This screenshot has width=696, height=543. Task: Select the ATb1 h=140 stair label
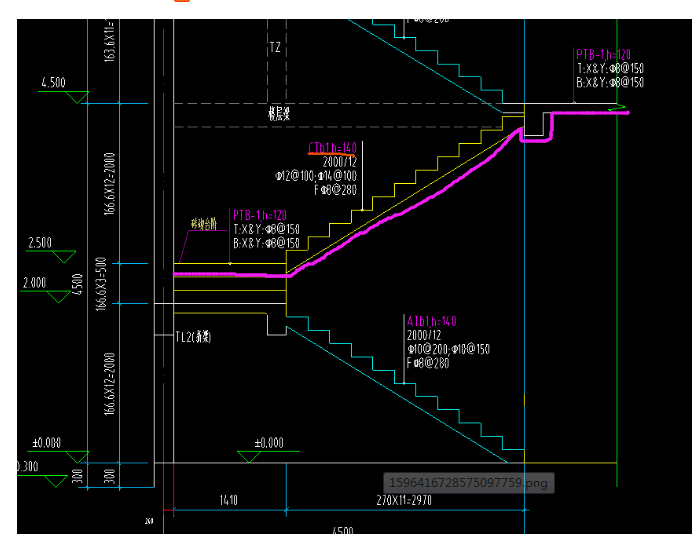pos(431,321)
